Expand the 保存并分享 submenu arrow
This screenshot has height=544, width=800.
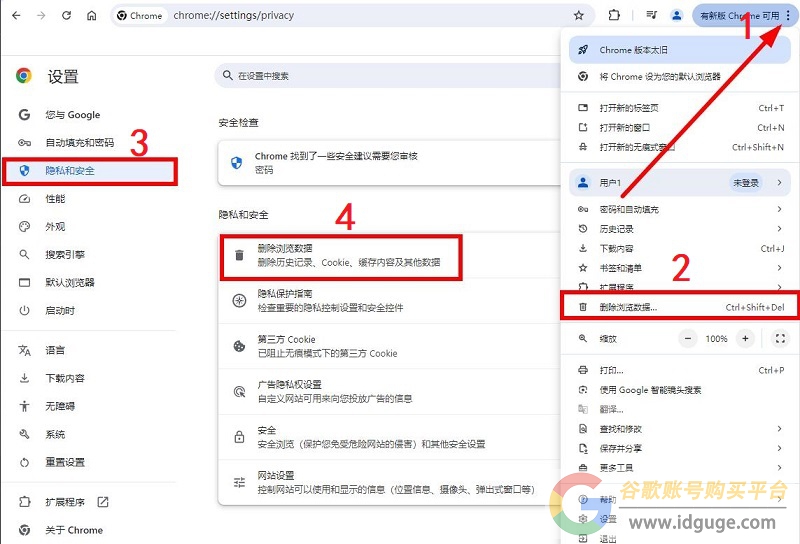(779, 448)
